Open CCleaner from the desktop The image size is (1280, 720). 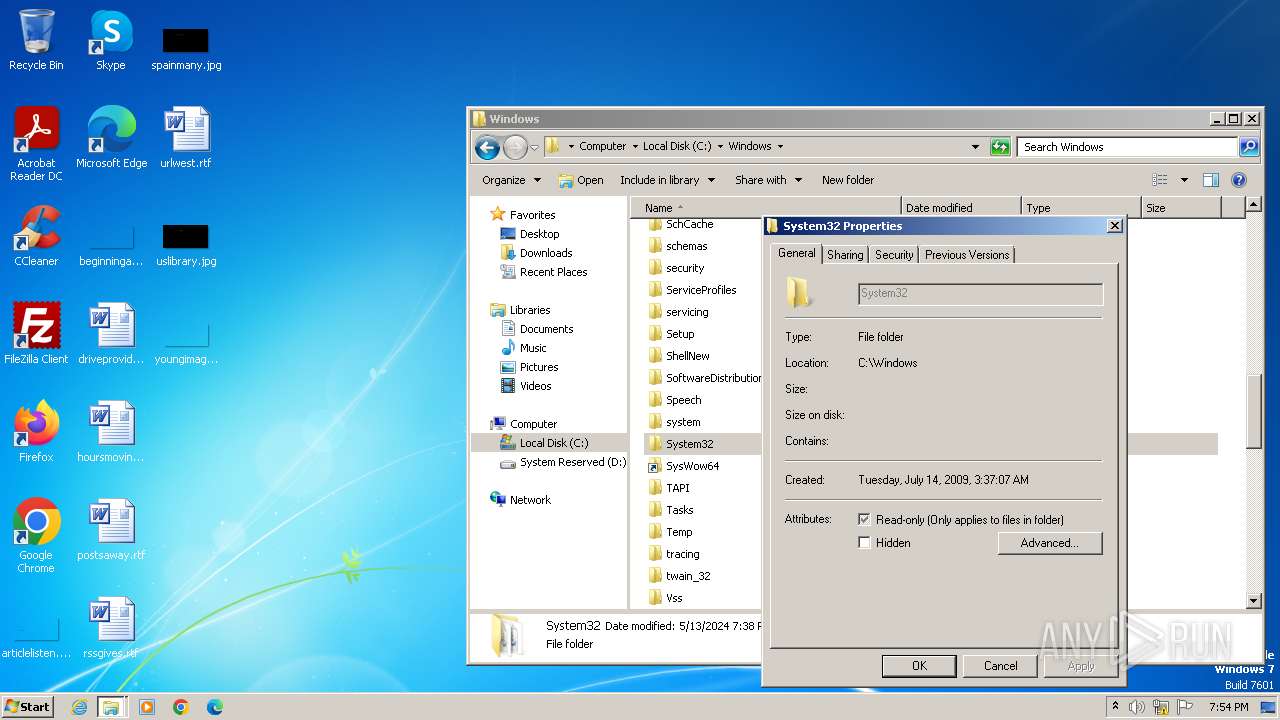click(x=36, y=236)
